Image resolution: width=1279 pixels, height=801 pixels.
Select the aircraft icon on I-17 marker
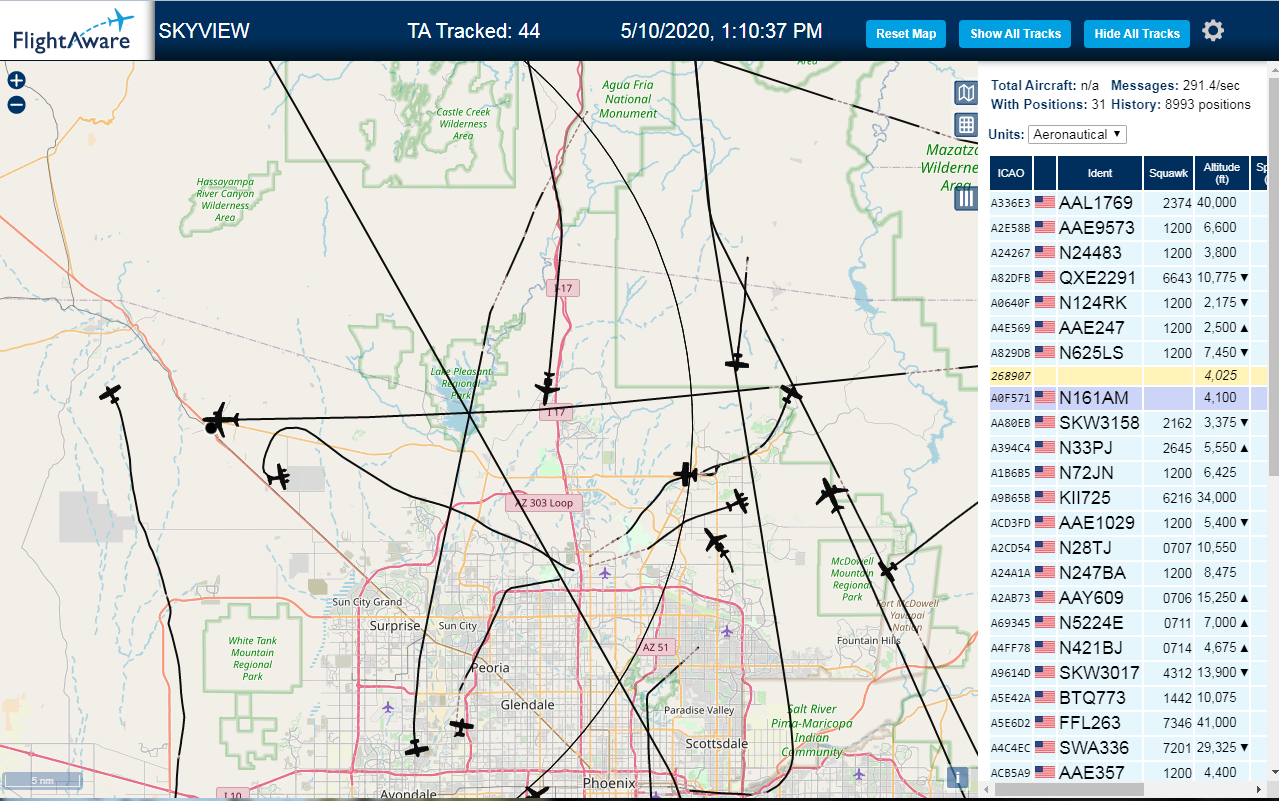pyautogui.click(x=547, y=387)
